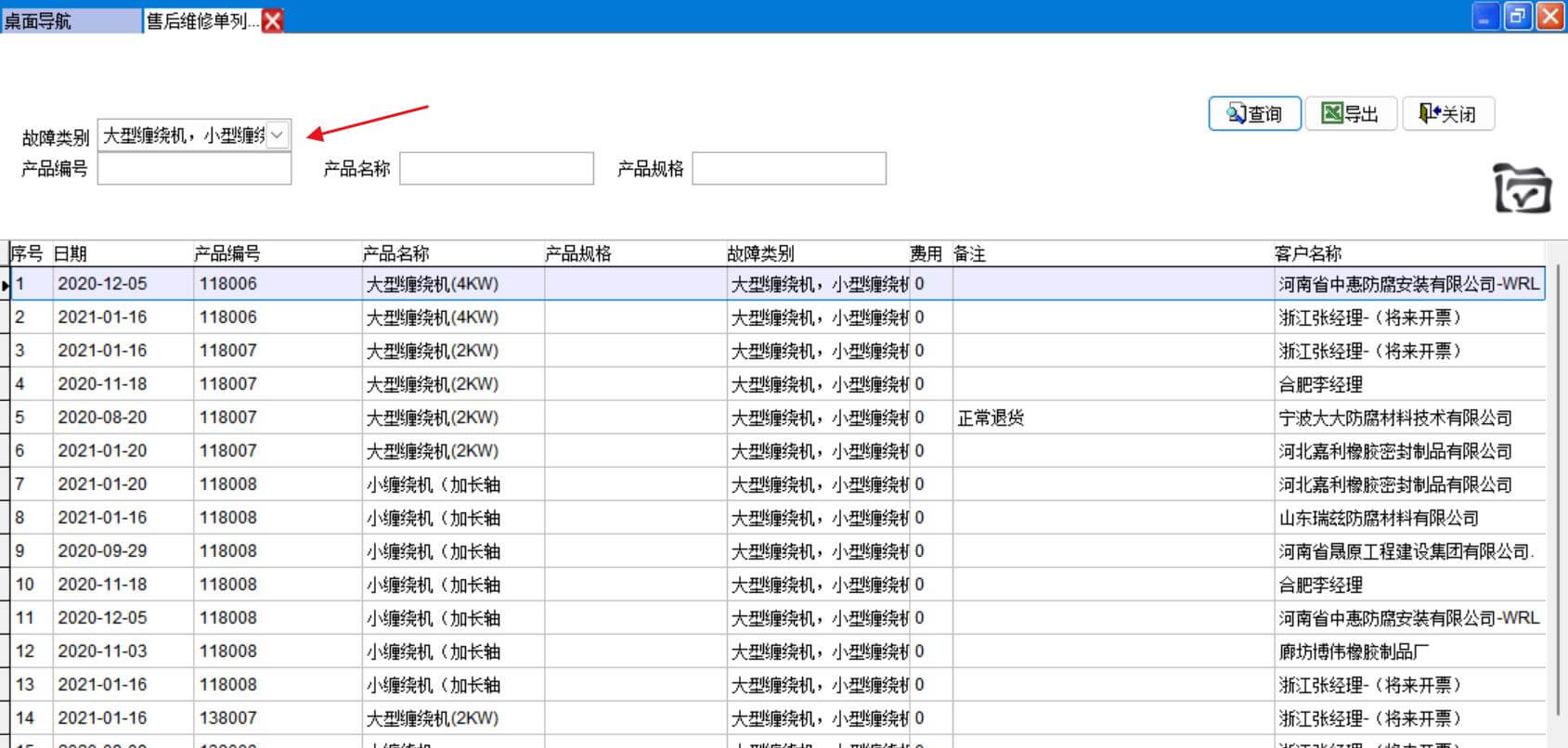The height and width of the screenshot is (748, 1568).
Task: Close the 售后维修单列 tab via red X
Action: point(273,20)
